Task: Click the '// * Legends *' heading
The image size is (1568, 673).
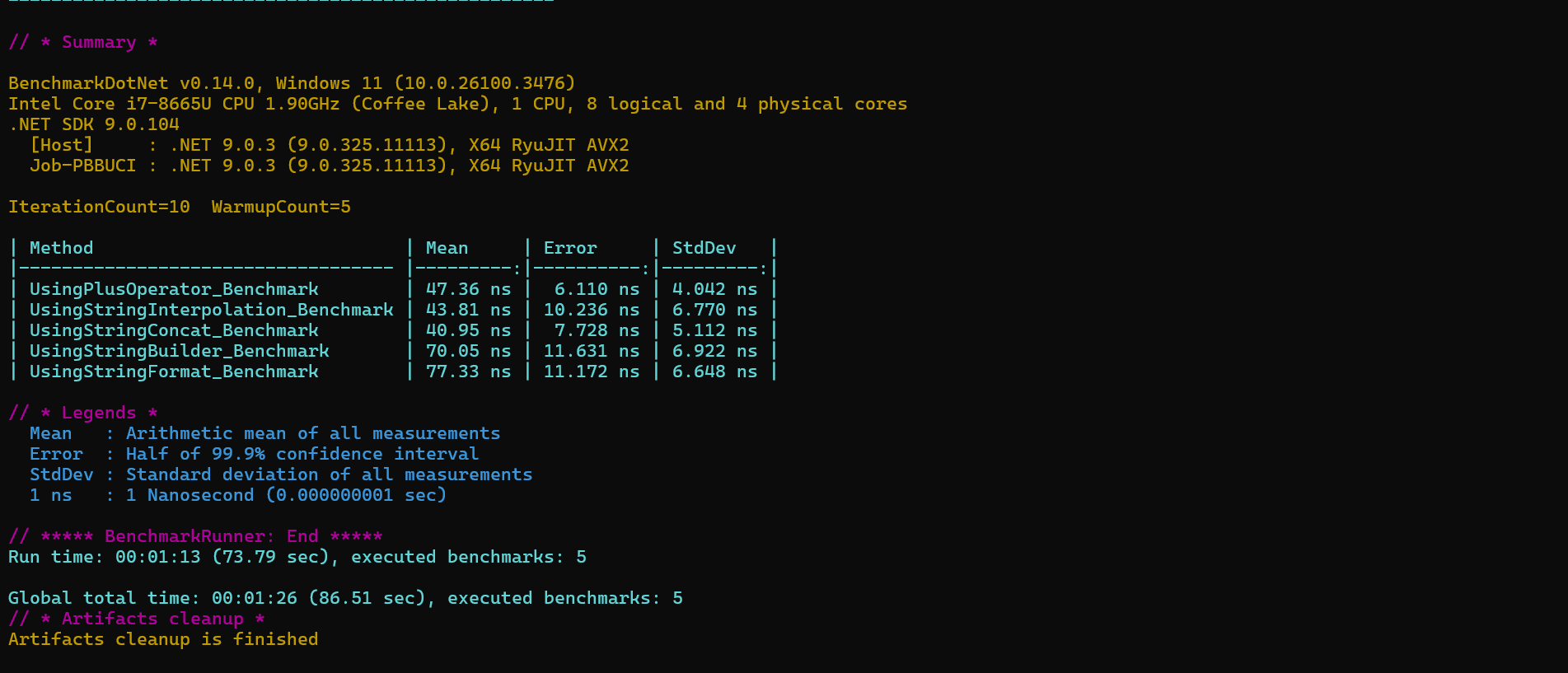Action: pyautogui.click(x=83, y=413)
